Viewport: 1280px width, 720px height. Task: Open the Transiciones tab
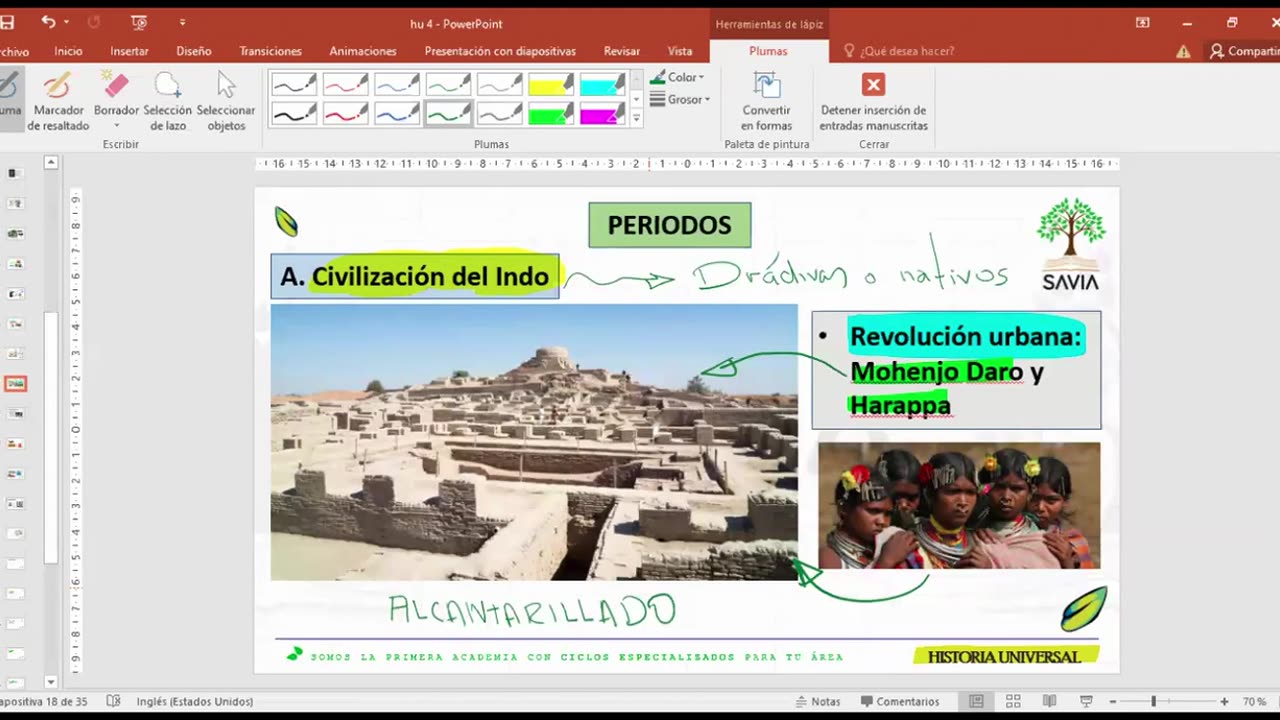(270, 51)
